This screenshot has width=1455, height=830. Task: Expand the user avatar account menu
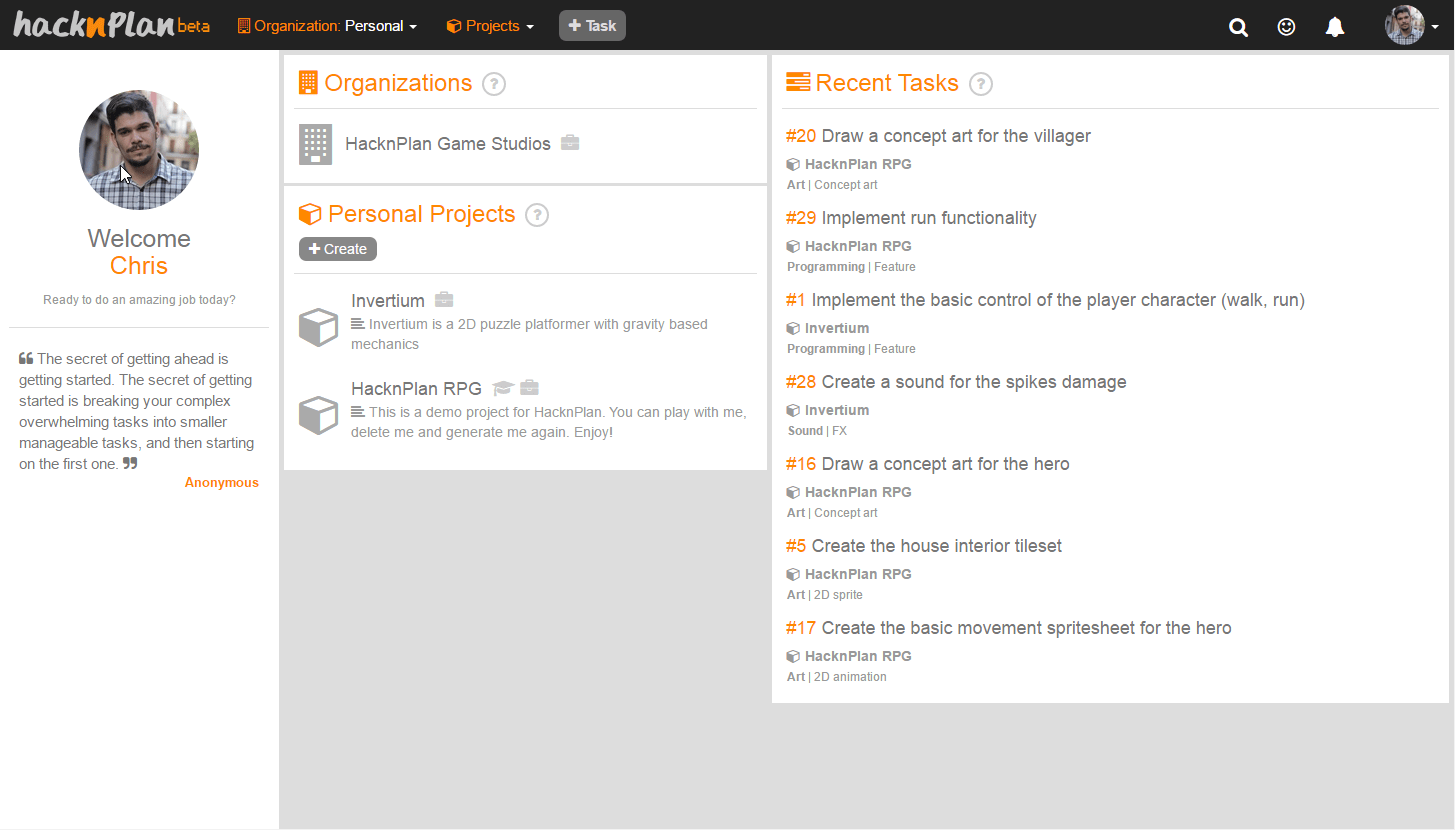(1412, 26)
